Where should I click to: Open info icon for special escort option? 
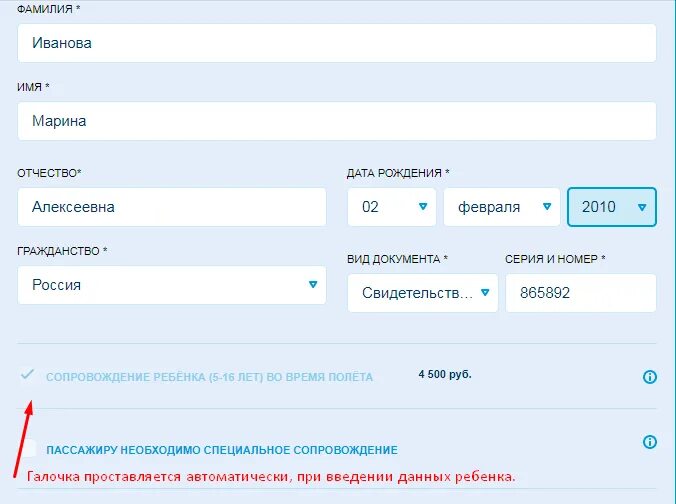pos(650,442)
